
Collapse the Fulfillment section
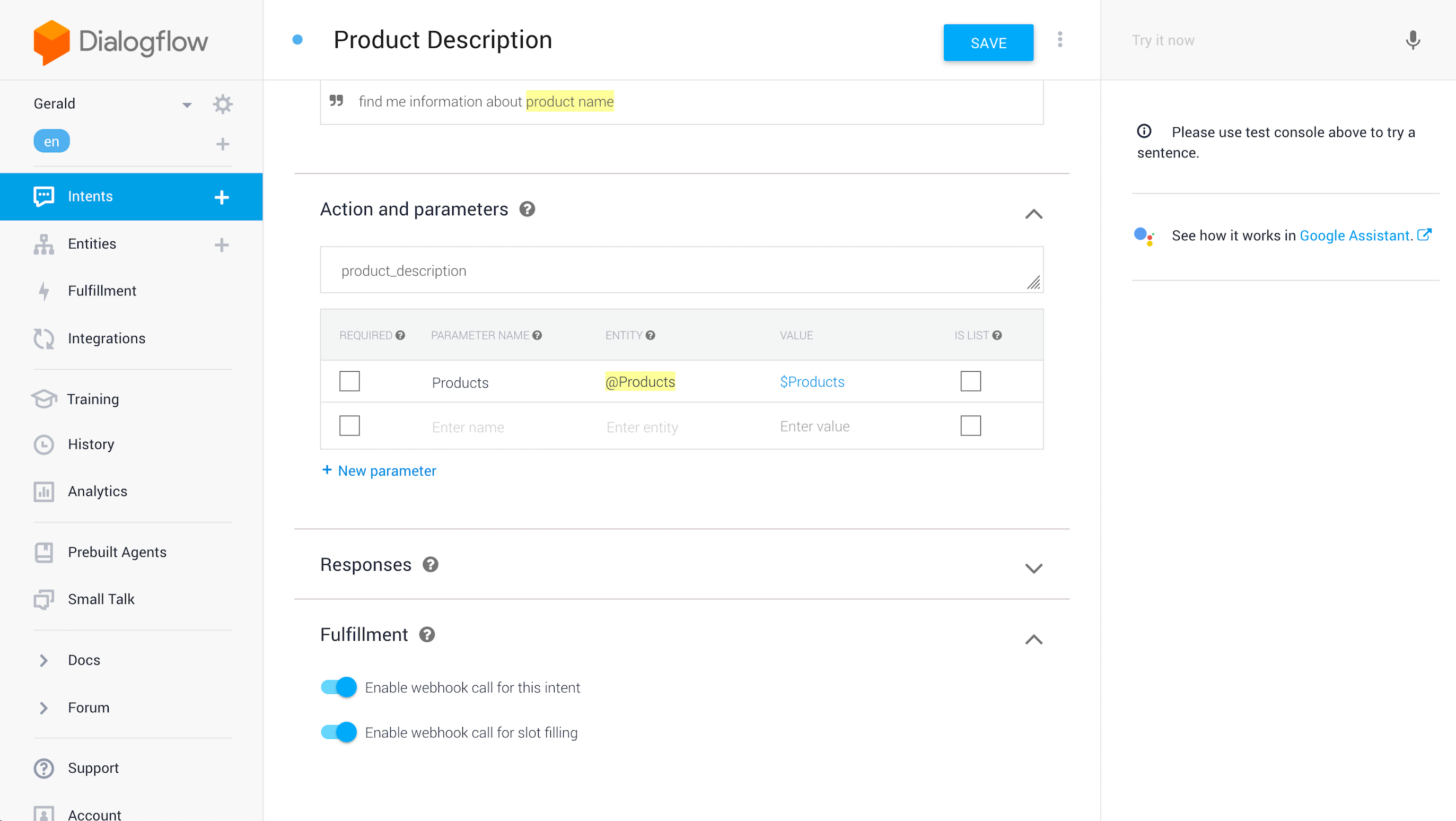point(1034,640)
